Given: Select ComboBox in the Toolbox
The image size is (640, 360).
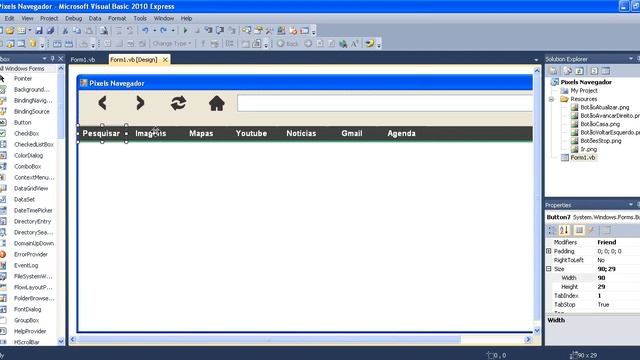Looking at the screenshot, I should point(28,167).
